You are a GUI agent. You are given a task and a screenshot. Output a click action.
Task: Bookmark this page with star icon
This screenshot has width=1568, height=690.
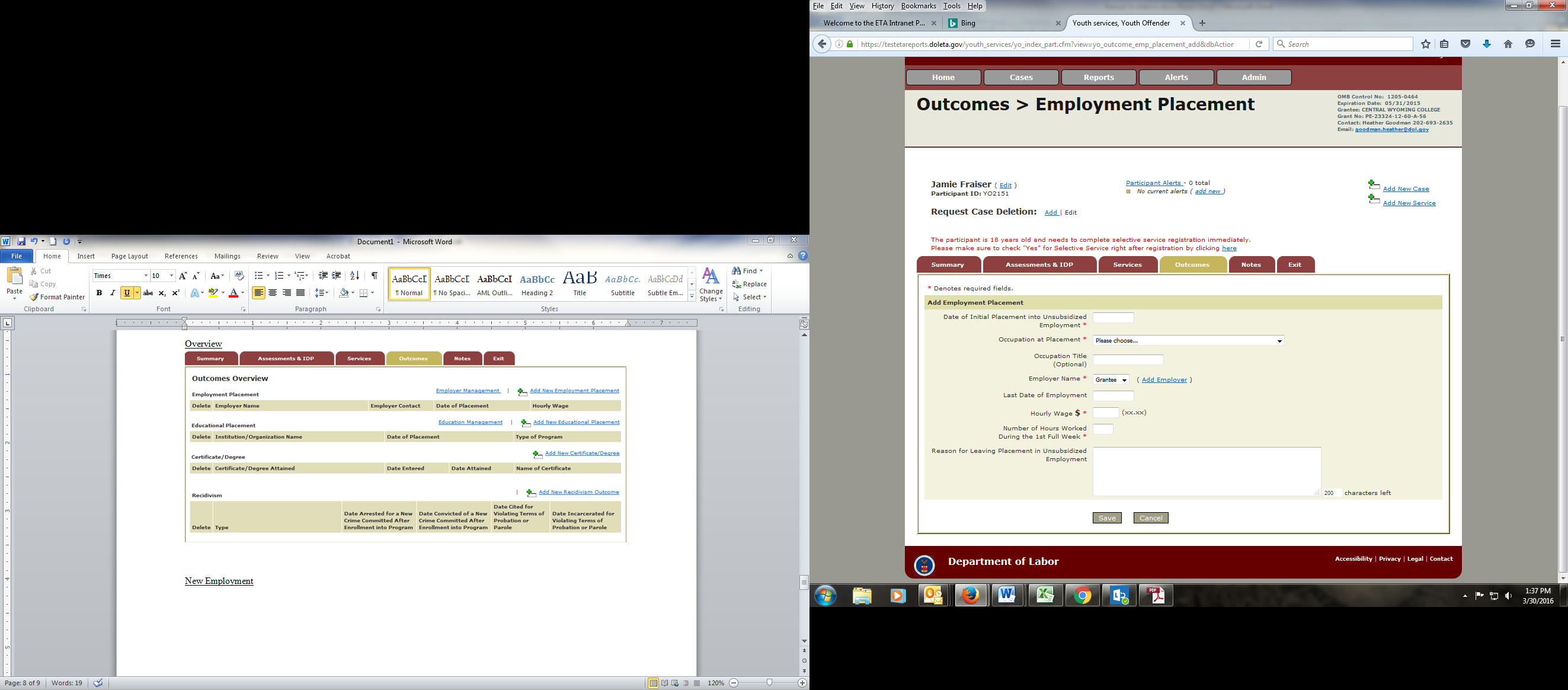point(1426,44)
